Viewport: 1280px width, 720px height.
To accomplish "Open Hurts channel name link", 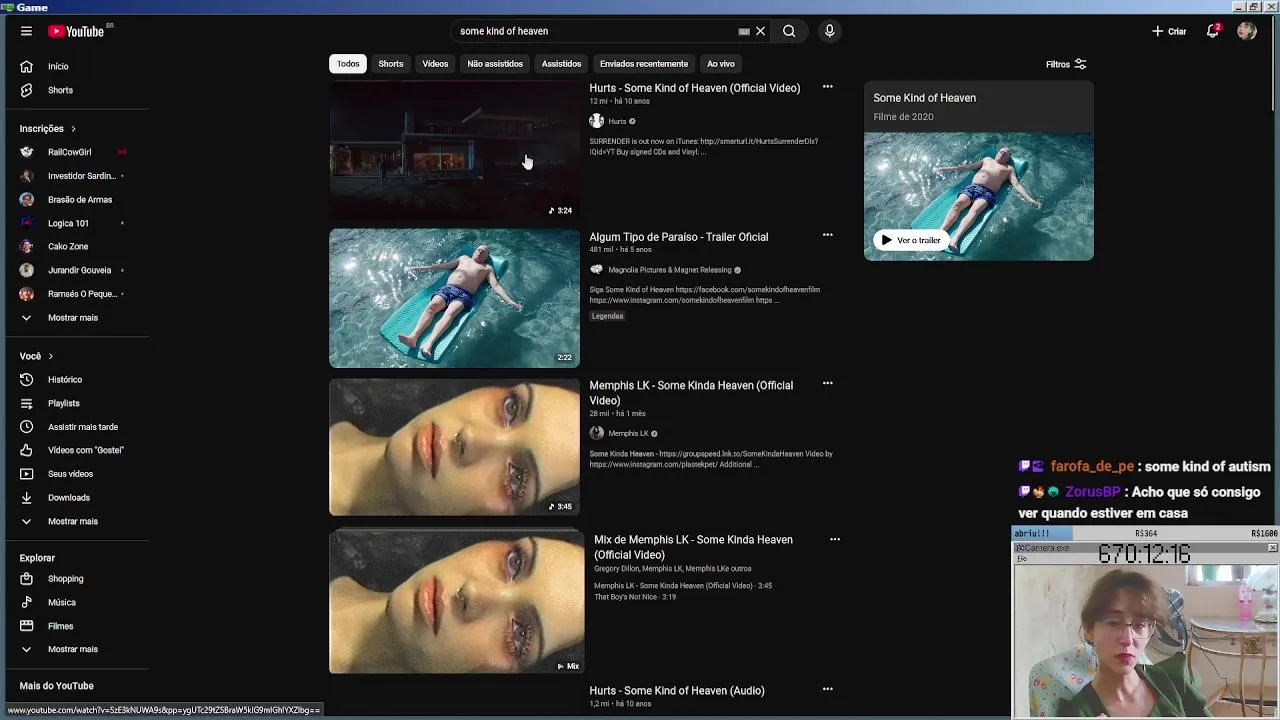I will 617,121.
